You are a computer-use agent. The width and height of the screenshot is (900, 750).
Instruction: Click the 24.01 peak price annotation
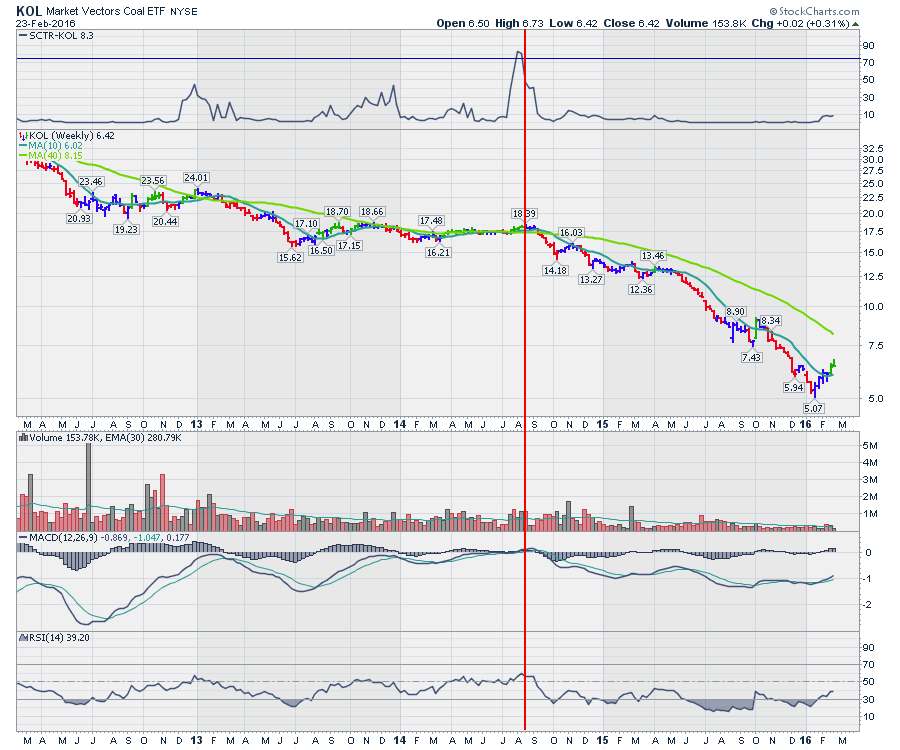(196, 177)
